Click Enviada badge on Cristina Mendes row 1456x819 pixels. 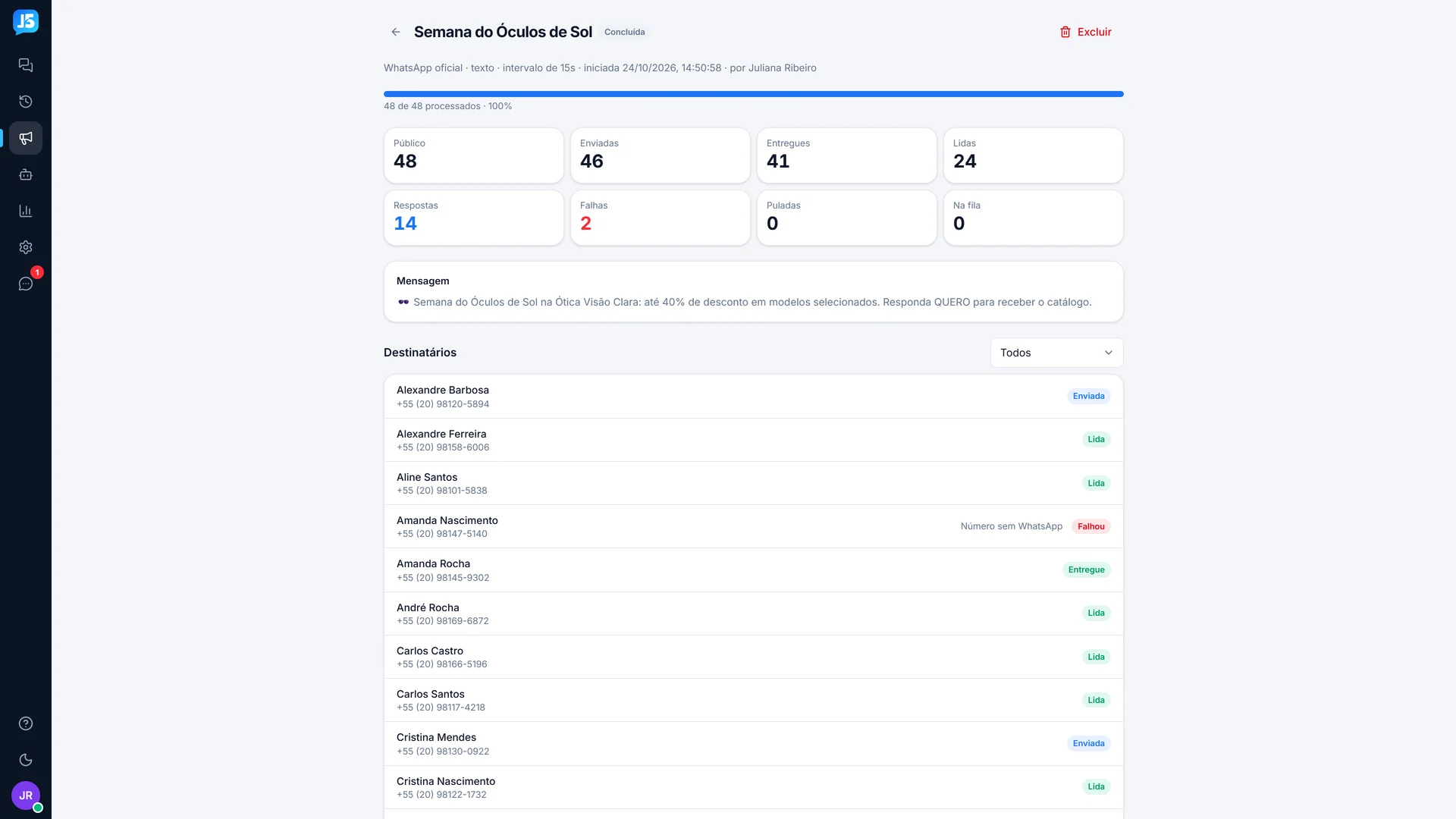[x=1088, y=743]
